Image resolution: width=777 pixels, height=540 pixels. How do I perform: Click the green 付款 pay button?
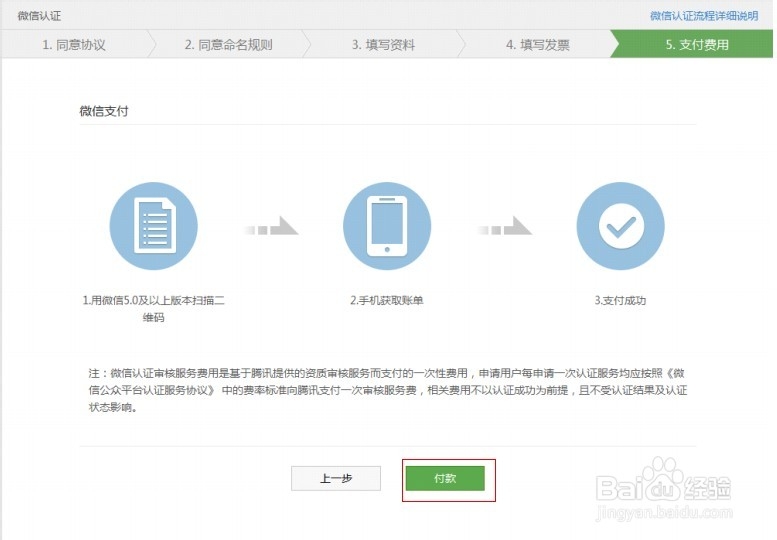point(445,478)
